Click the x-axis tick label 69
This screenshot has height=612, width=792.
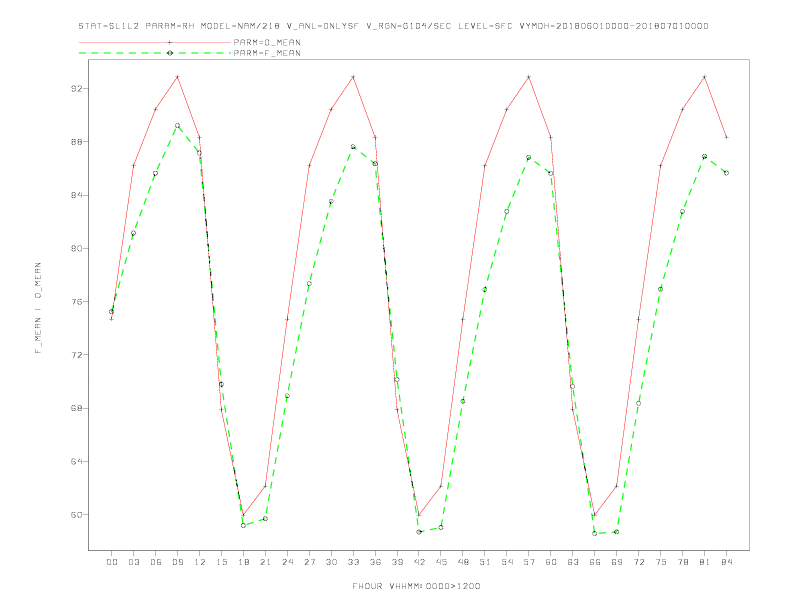(617, 562)
